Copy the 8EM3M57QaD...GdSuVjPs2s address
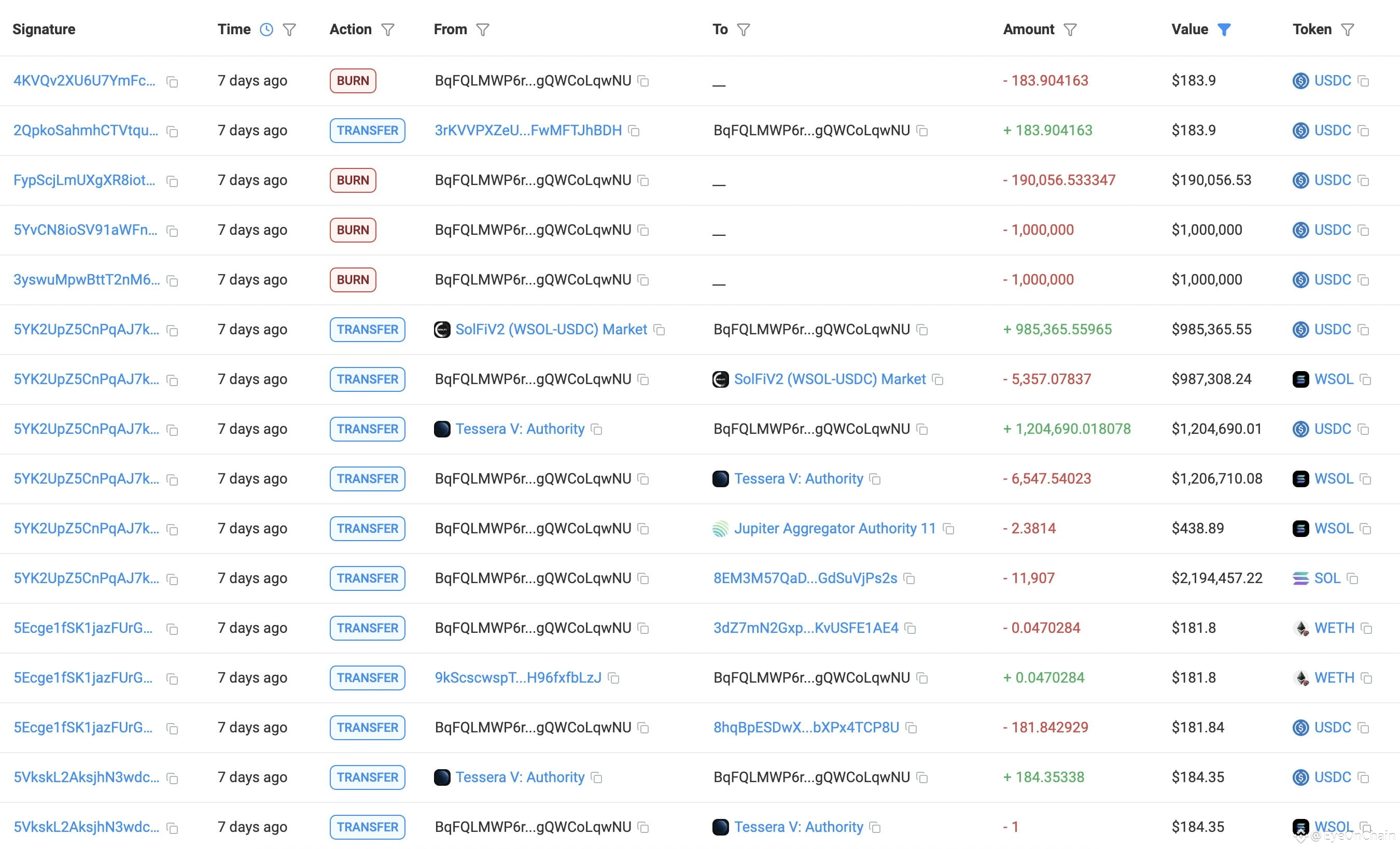This screenshot has height=849, width=1400. (909, 578)
